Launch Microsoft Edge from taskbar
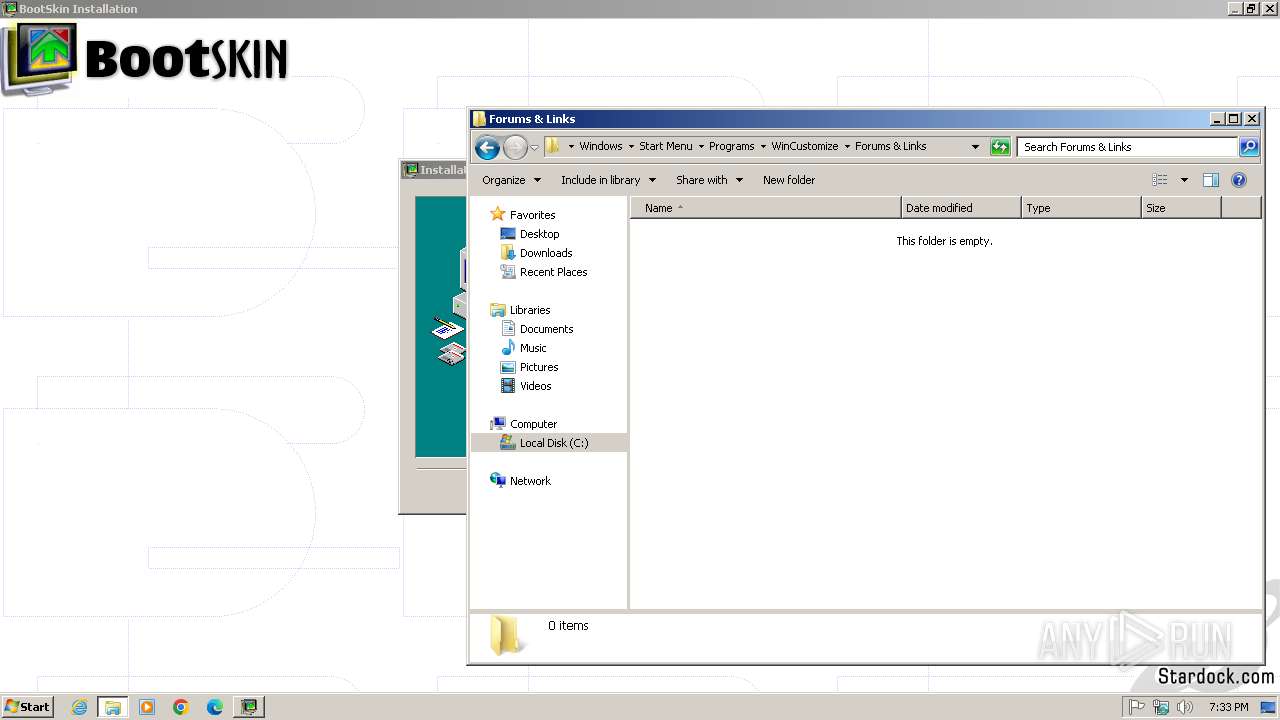Image resolution: width=1280 pixels, height=720 pixels. 215,707
